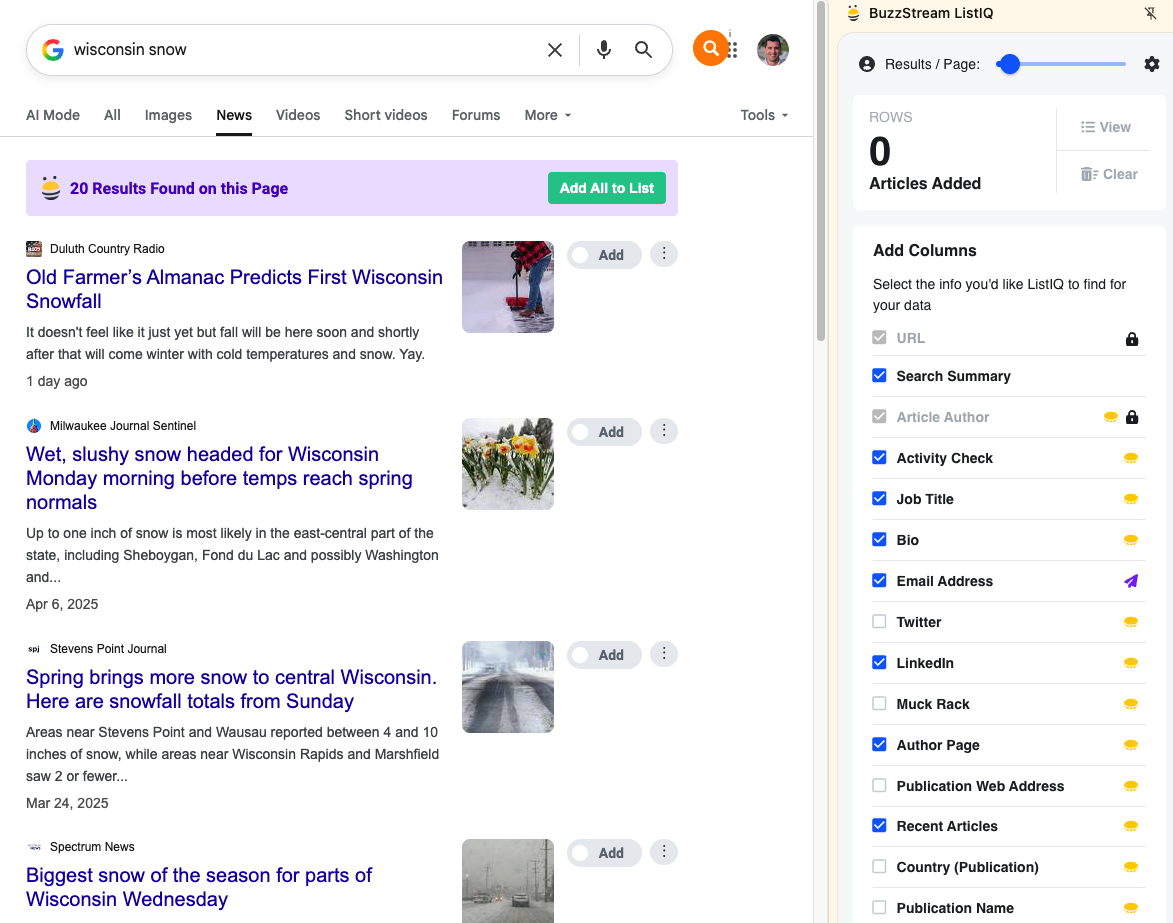This screenshot has width=1173, height=923.
Task: Check the Muck Rack column checkbox
Action: click(x=879, y=704)
